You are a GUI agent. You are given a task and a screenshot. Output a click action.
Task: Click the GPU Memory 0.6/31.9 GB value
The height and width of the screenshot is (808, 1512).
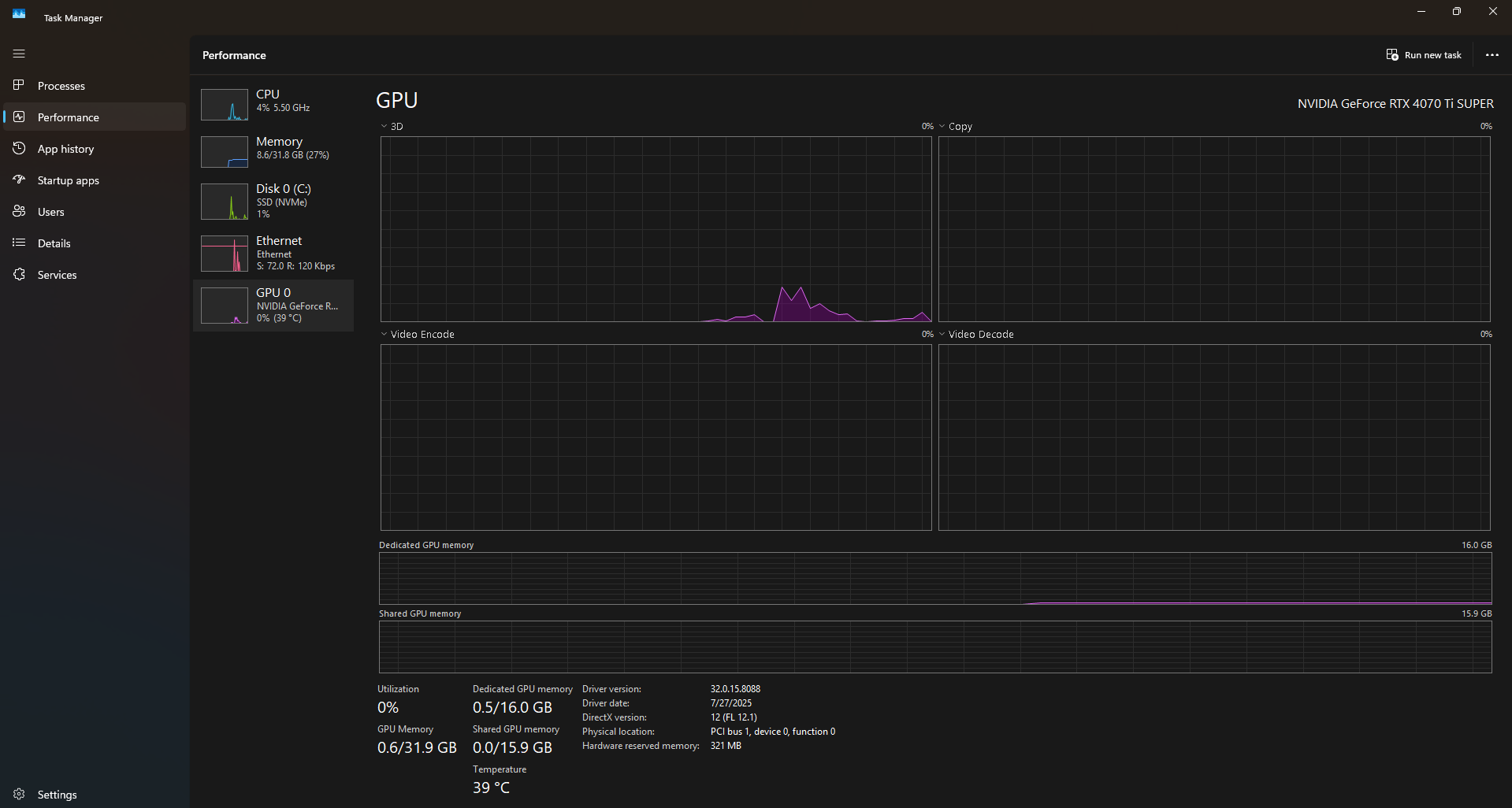[417, 747]
